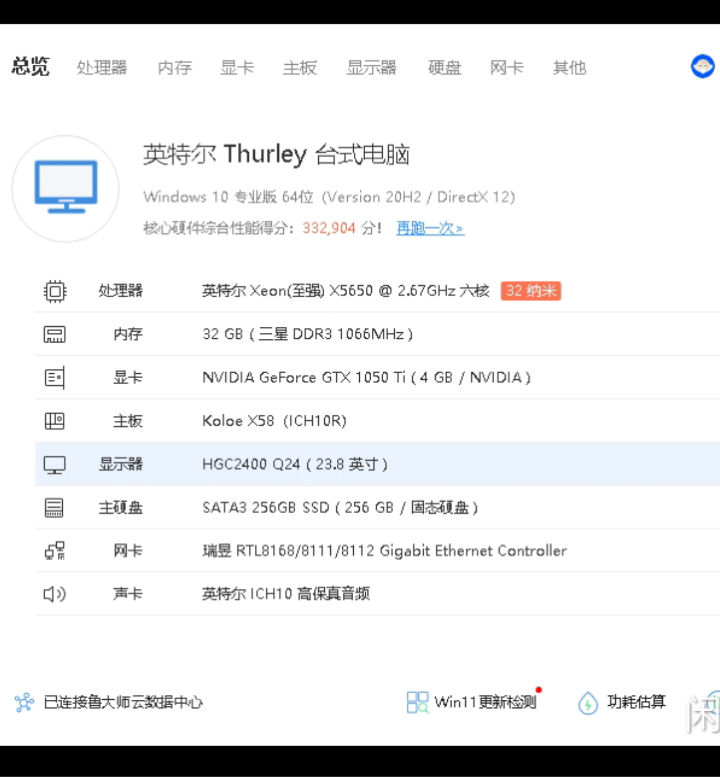Click the 主板 row label
The width and height of the screenshot is (720, 777).
click(x=128, y=421)
